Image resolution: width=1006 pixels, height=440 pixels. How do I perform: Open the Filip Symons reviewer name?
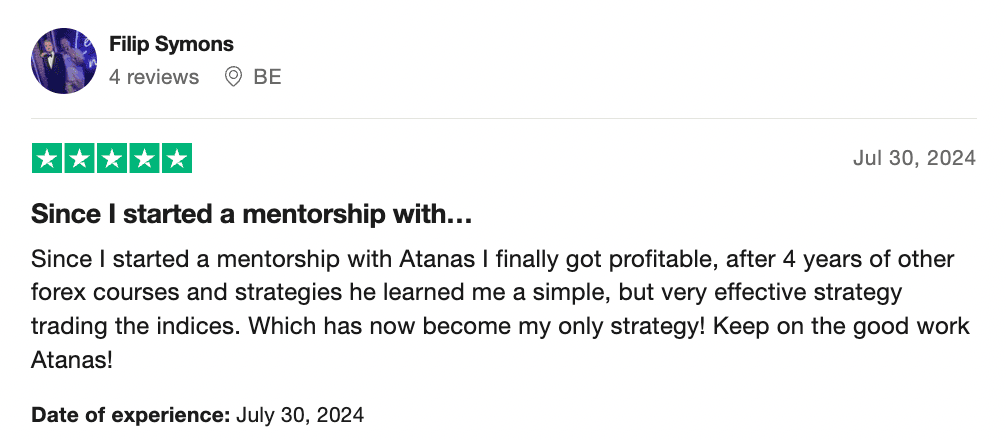tap(171, 44)
